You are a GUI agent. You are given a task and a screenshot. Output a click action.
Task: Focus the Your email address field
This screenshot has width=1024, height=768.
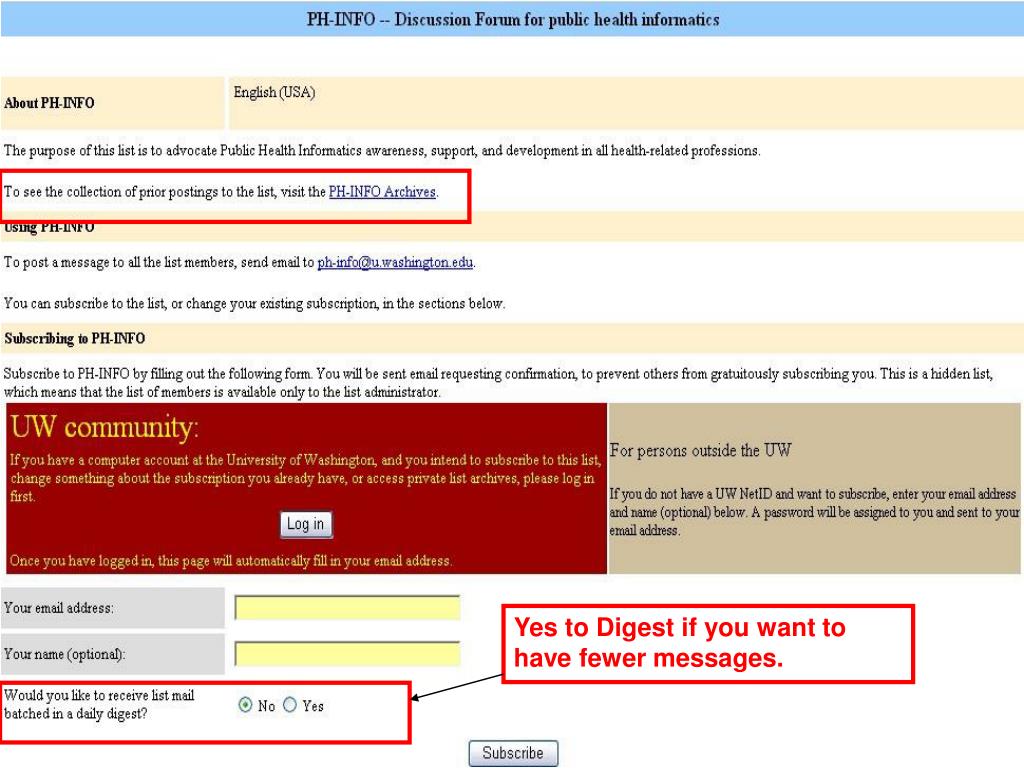[347, 607]
